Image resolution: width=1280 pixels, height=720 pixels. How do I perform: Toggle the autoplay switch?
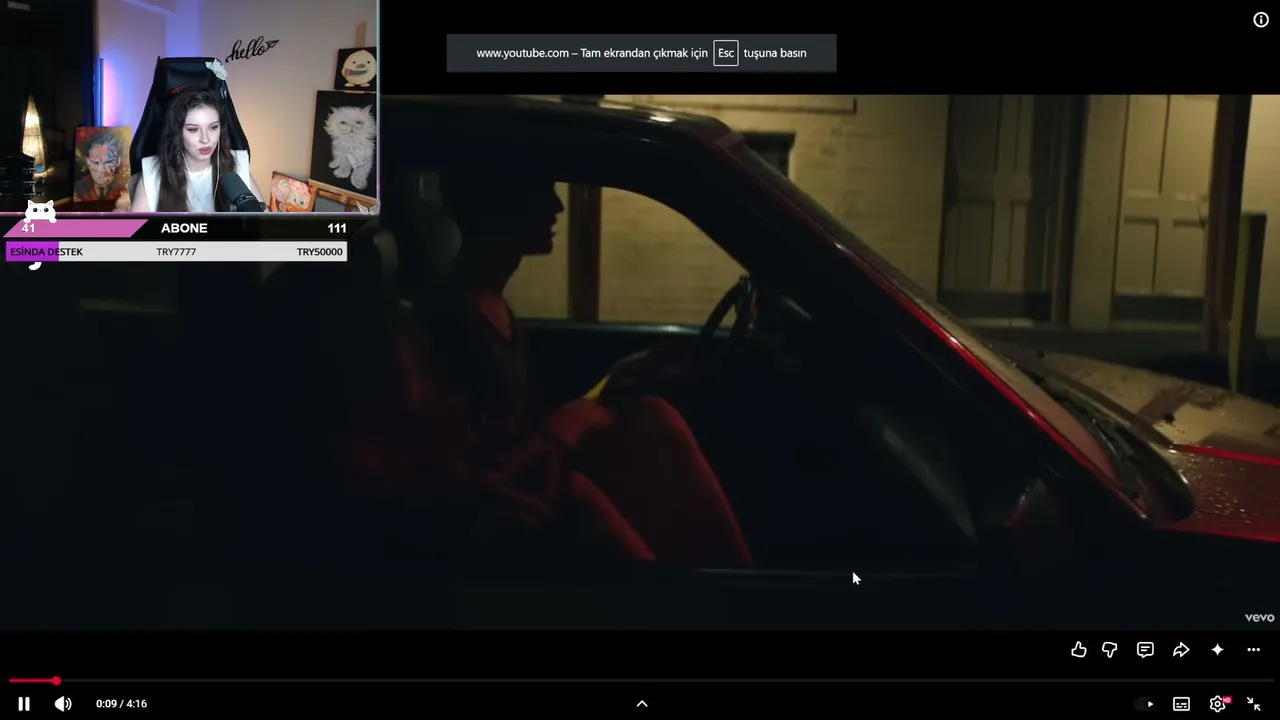click(1144, 704)
